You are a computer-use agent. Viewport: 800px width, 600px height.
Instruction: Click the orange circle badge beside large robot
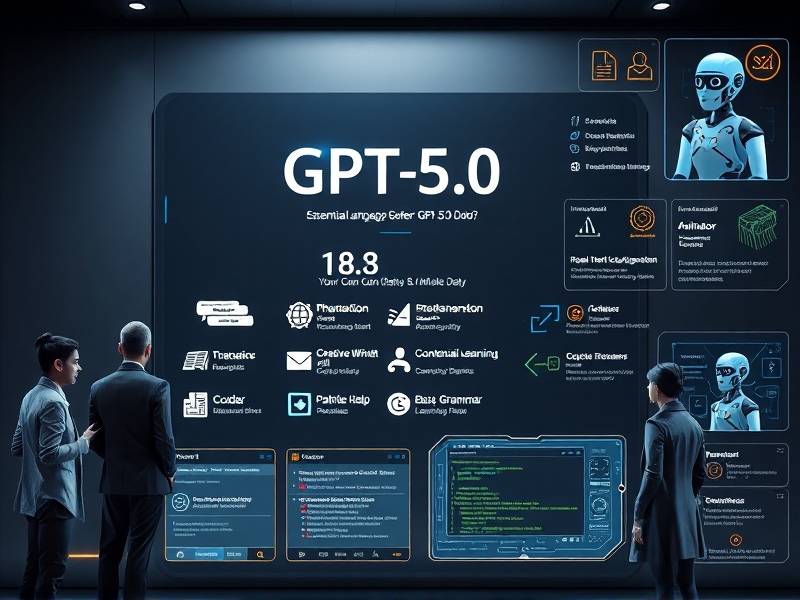[x=763, y=63]
